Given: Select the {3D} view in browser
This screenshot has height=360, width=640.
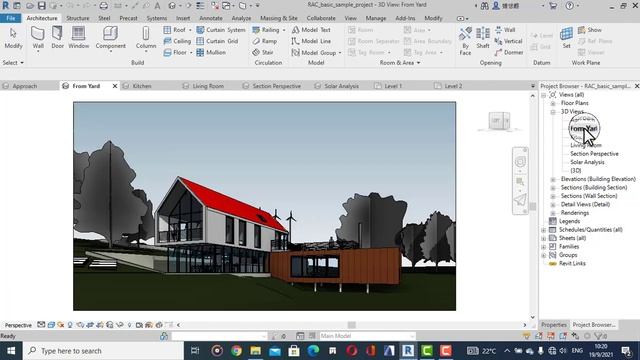Looking at the screenshot, I should pyautogui.click(x=576, y=171).
